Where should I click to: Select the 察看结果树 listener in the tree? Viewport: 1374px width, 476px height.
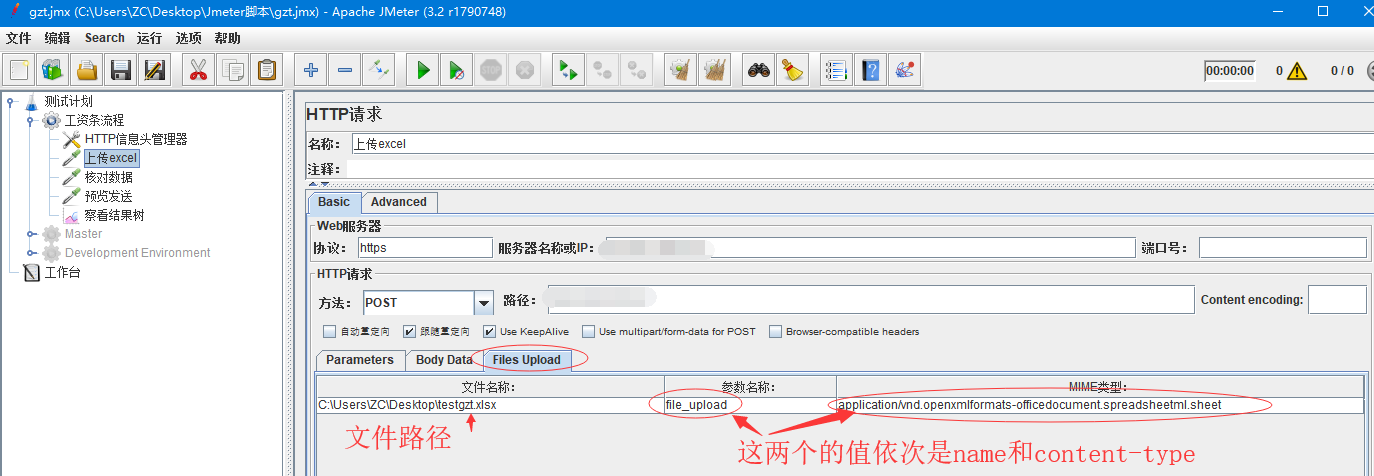(115, 215)
